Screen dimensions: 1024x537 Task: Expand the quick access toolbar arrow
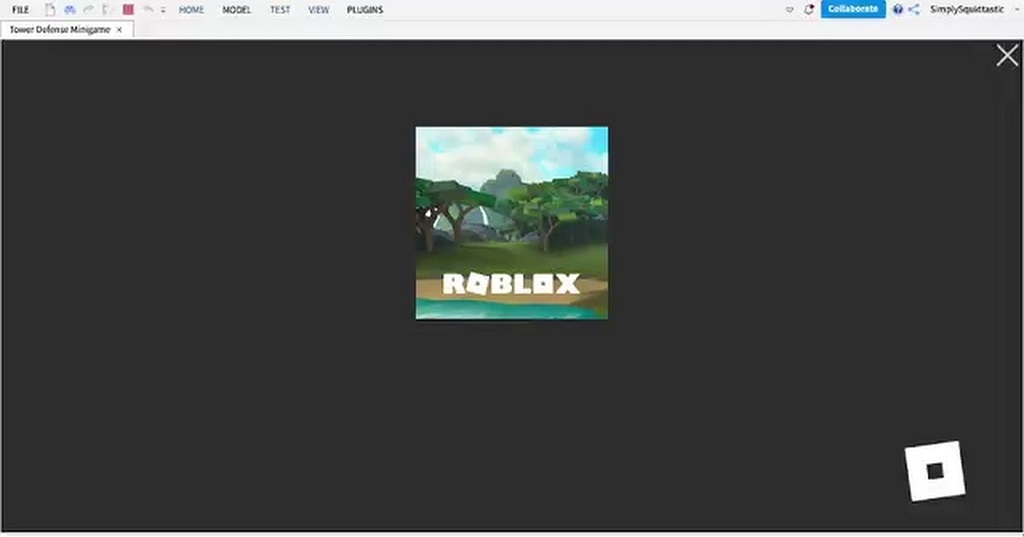[163, 10]
